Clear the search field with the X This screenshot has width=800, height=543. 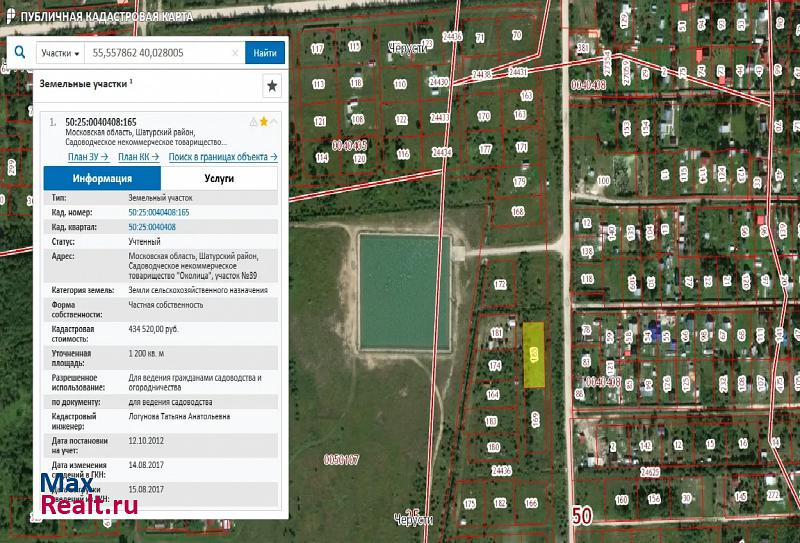pyautogui.click(x=235, y=53)
